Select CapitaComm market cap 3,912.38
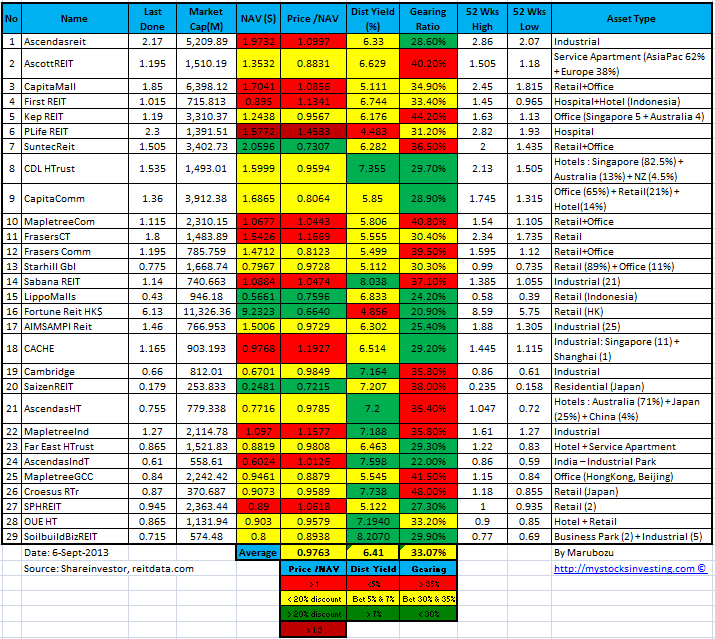The width and height of the screenshot is (715, 639). (x=206, y=199)
